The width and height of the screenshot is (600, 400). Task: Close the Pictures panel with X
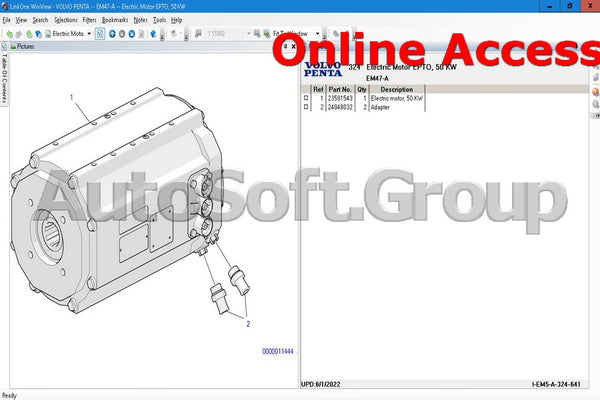[x=292, y=46]
